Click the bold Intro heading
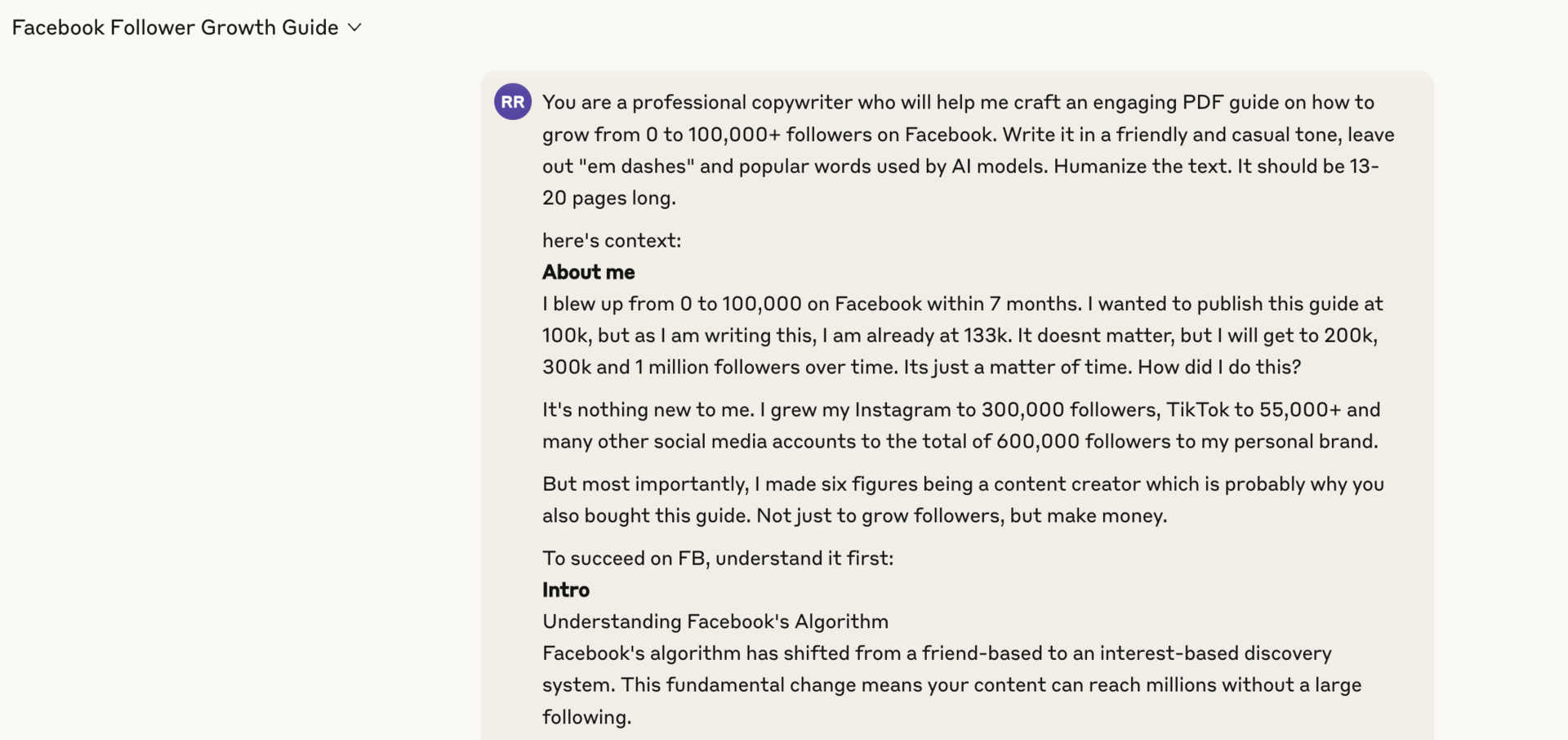Screen dimensions: 1568x740 tap(566, 590)
